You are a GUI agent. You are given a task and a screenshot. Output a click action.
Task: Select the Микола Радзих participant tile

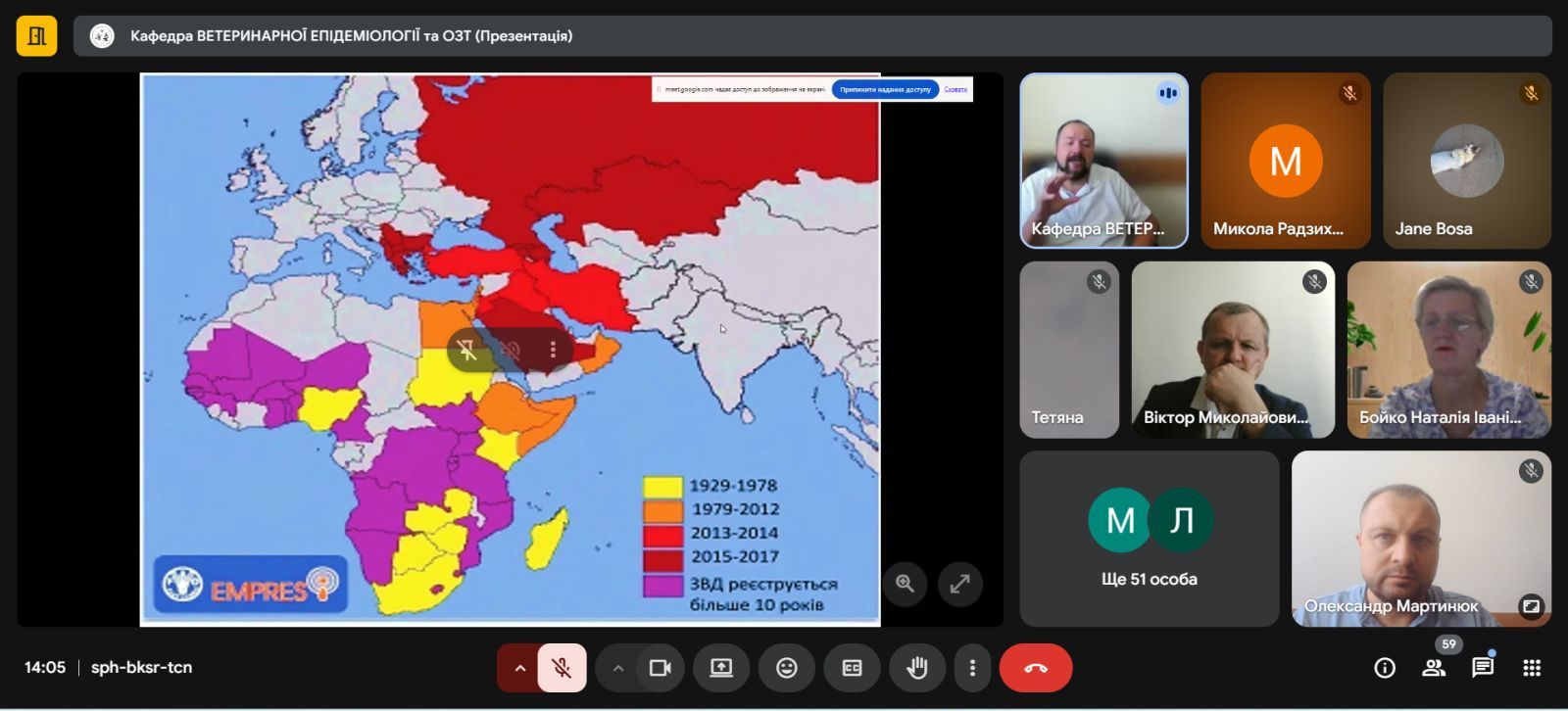[1286, 161]
